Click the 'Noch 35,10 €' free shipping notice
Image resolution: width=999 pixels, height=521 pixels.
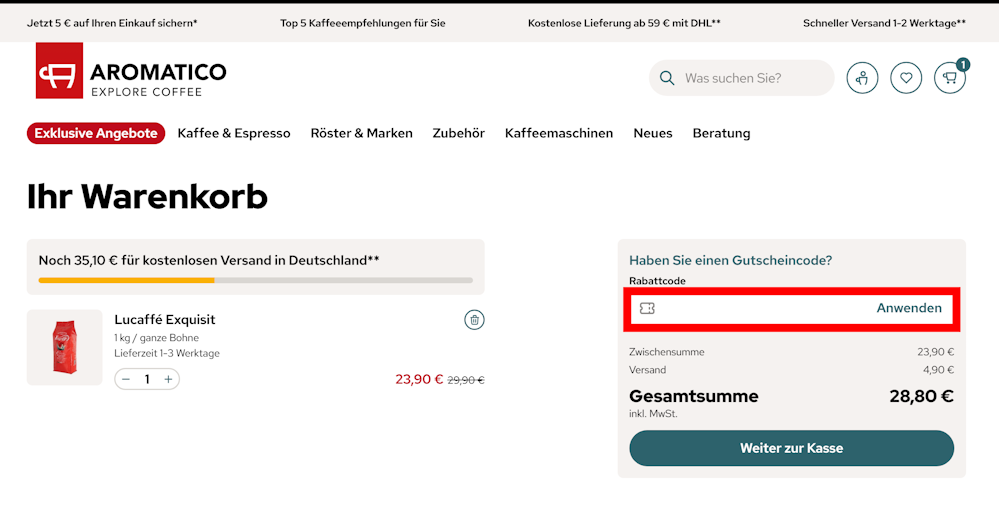pos(209,260)
